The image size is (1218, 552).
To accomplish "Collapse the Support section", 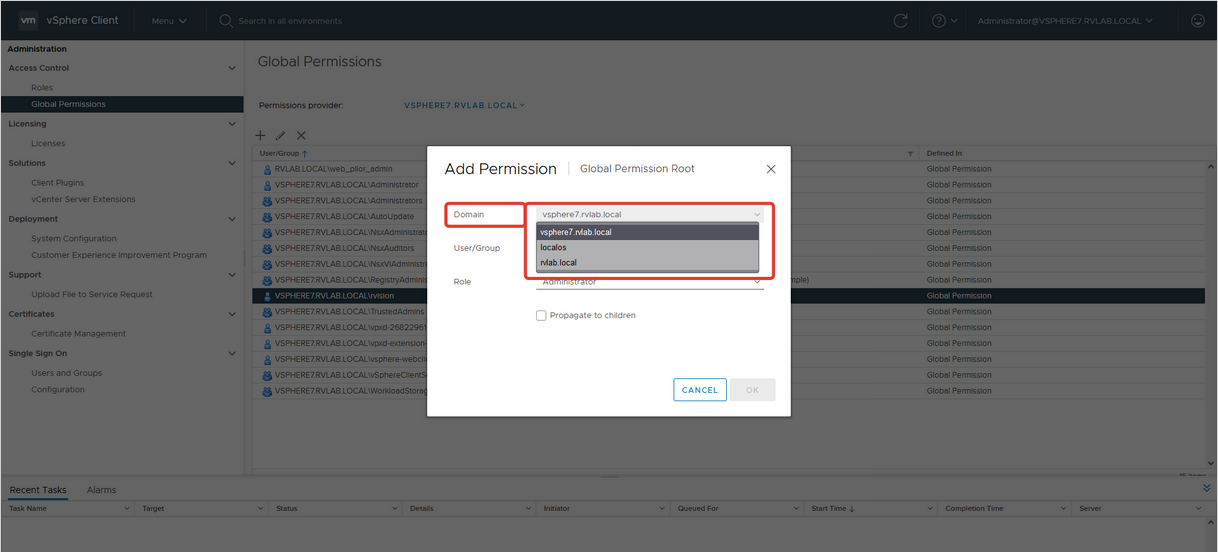I will pyautogui.click(x=232, y=275).
